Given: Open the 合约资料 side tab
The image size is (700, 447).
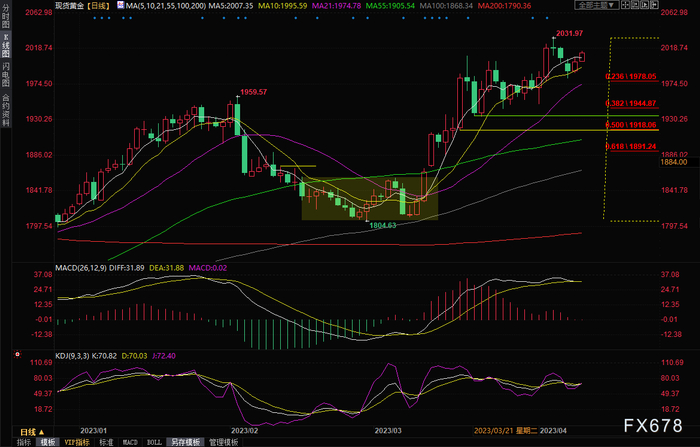Looking at the screenshot, I should point(6,110).
